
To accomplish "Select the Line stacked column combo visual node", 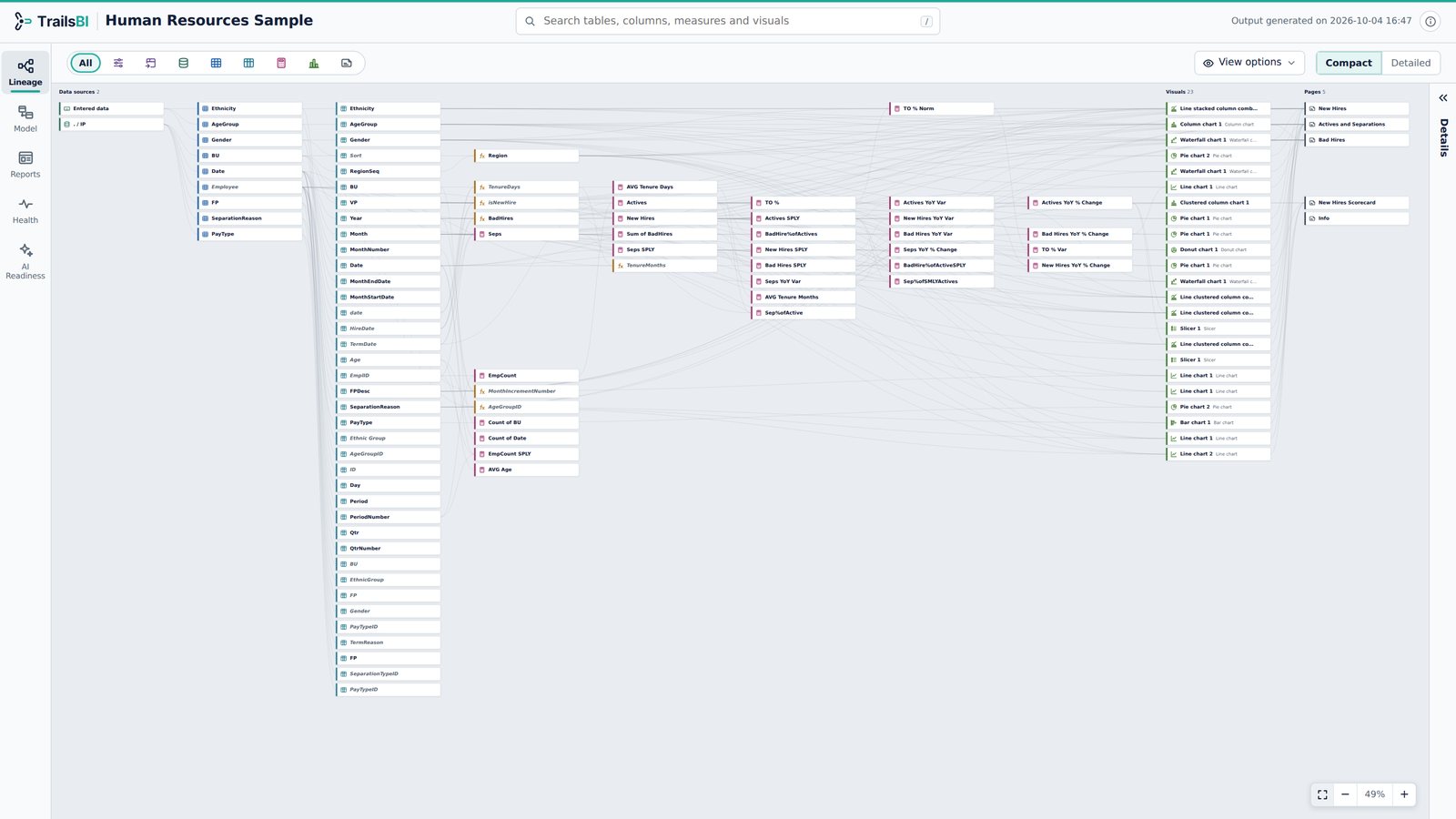I will pyautogui.click(x=1218, y=108).
